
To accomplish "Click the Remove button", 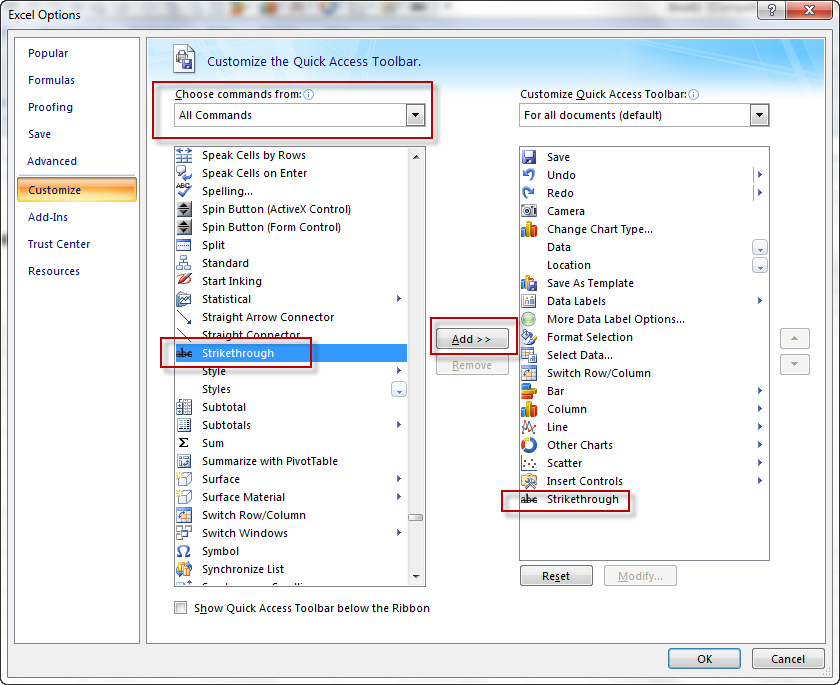I will click(472, 365).
